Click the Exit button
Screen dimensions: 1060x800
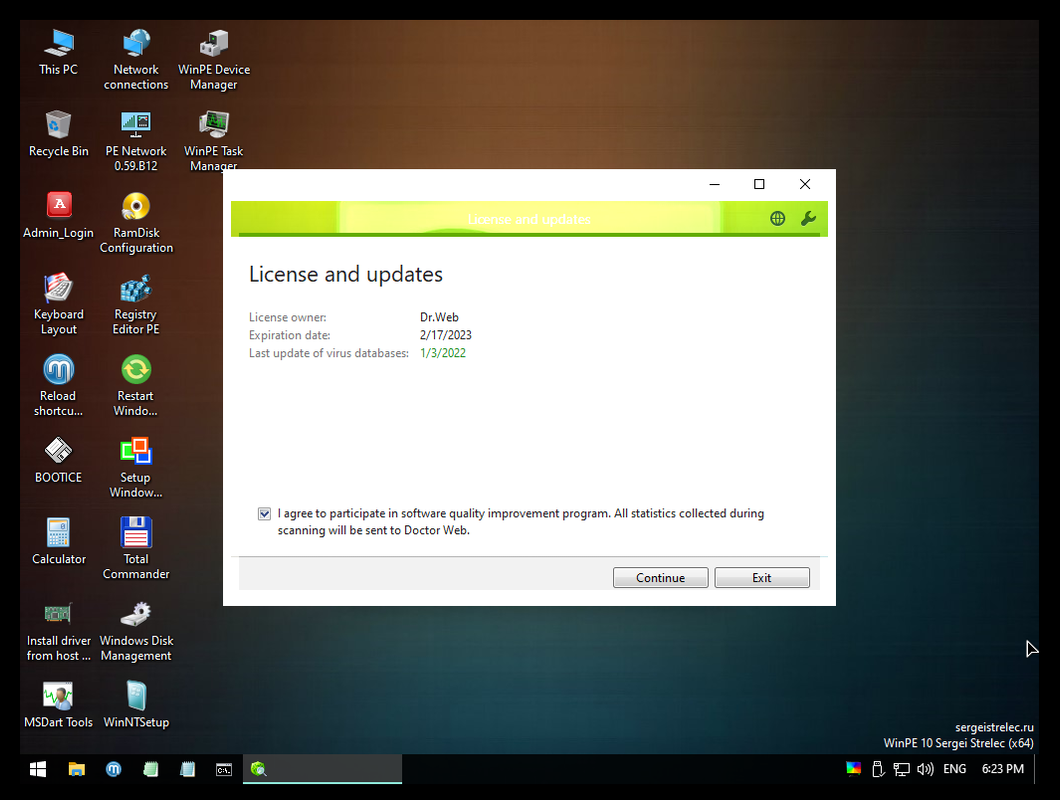(762, 578)
